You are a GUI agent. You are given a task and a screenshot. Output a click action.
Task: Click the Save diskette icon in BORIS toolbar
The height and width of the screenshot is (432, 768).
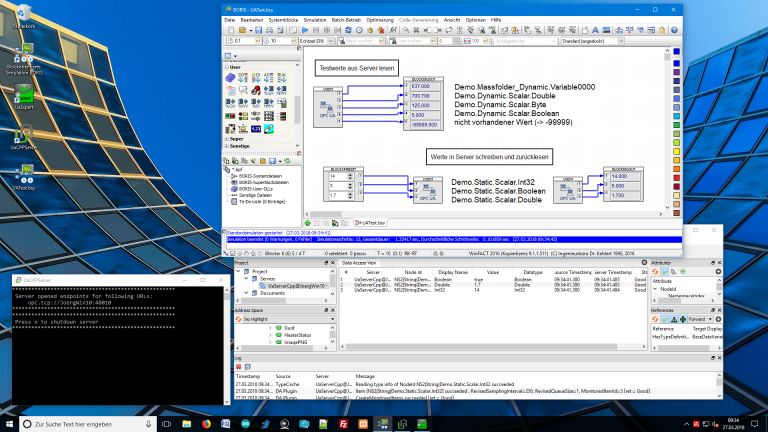coord(258,30)
